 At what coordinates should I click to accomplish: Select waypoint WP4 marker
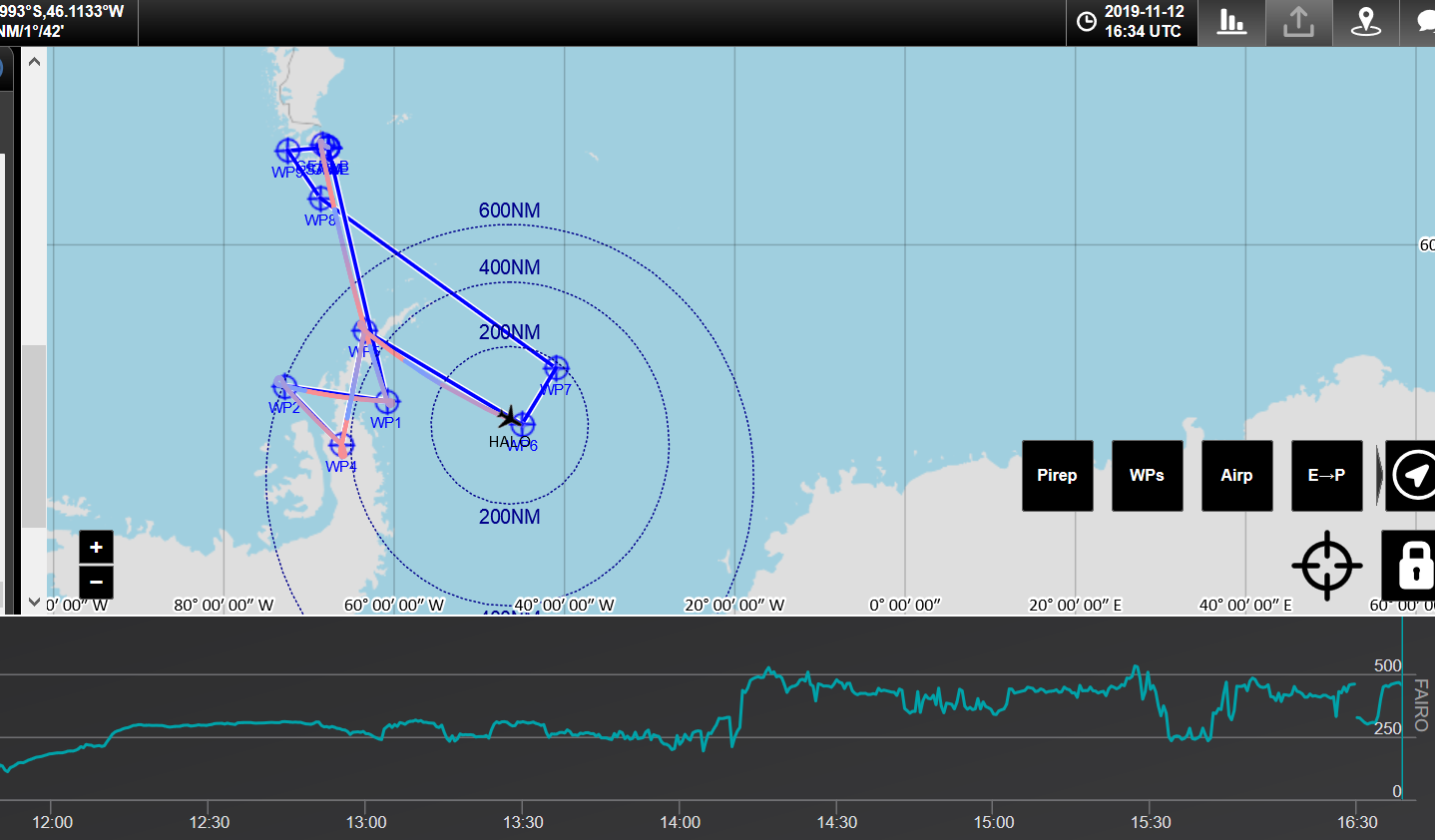(341, 445)
